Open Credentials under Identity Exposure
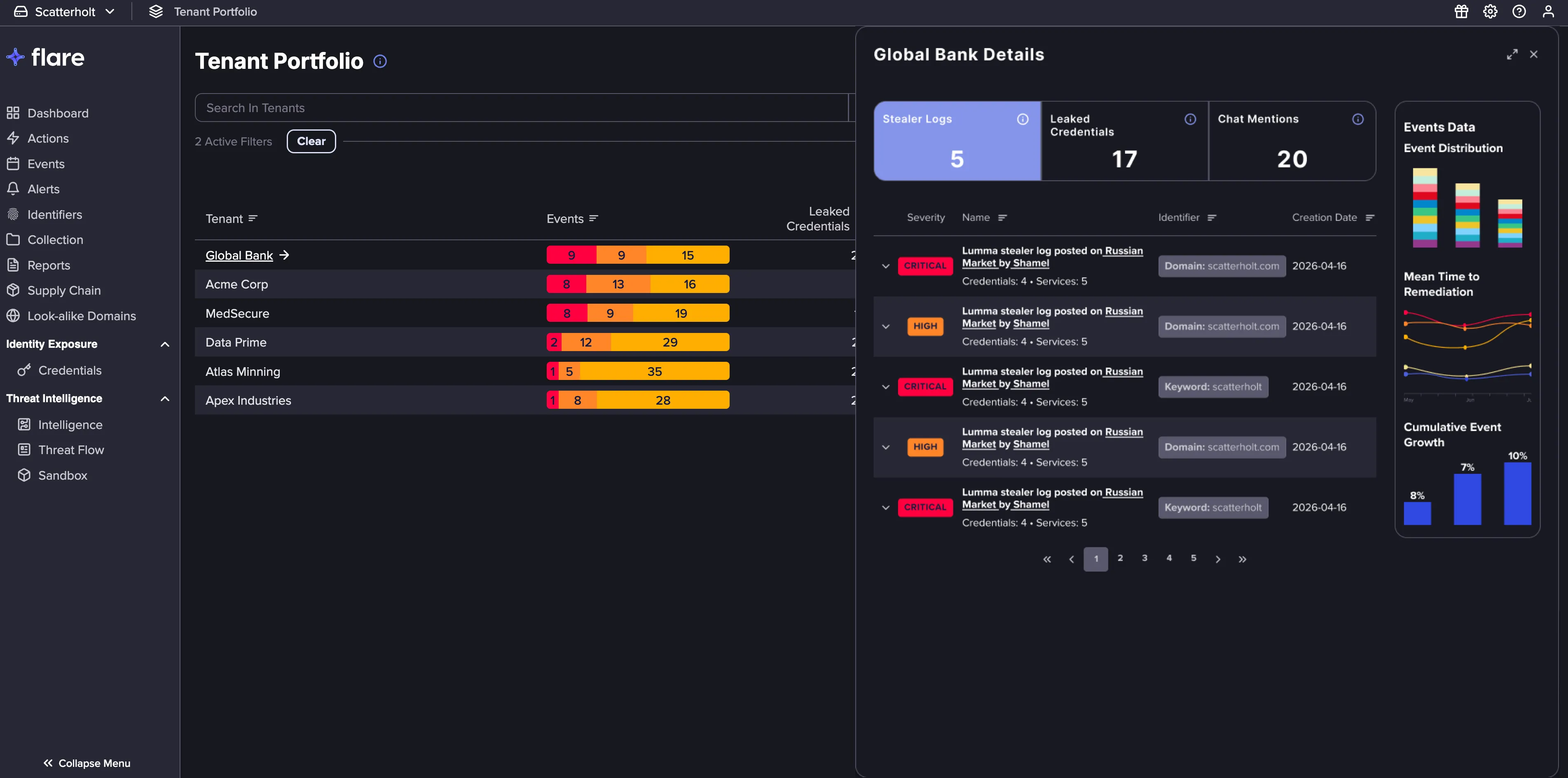Viewport: 1568px width, 778px height. pos(60,370)
